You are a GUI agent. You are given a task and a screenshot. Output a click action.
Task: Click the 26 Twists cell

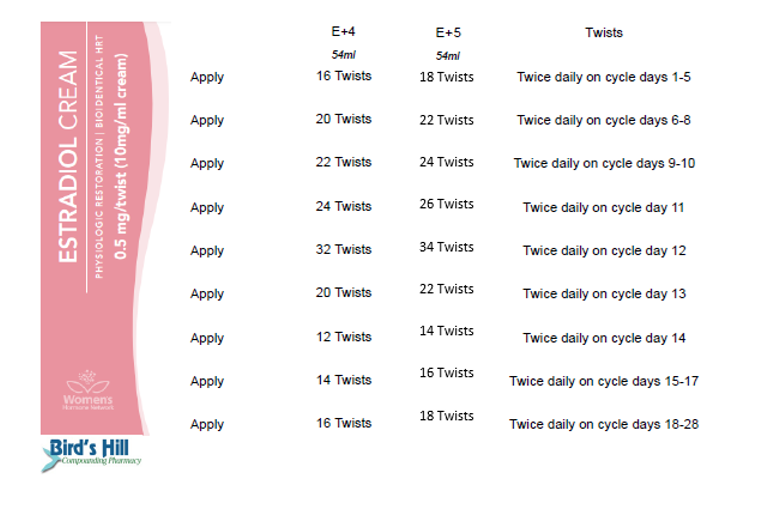(x=447, y=204)
